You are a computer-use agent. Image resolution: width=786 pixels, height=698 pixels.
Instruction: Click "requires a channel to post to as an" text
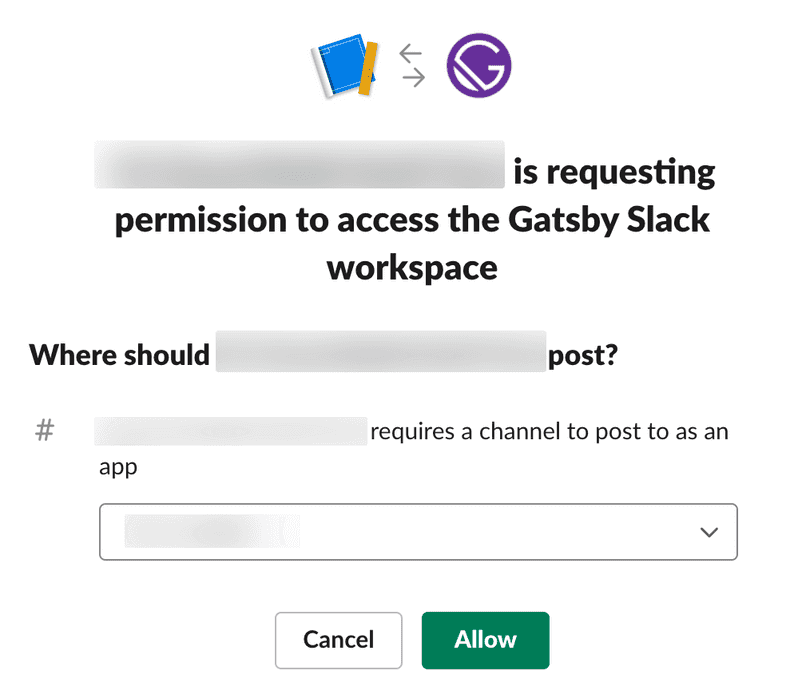pos(549,432)
